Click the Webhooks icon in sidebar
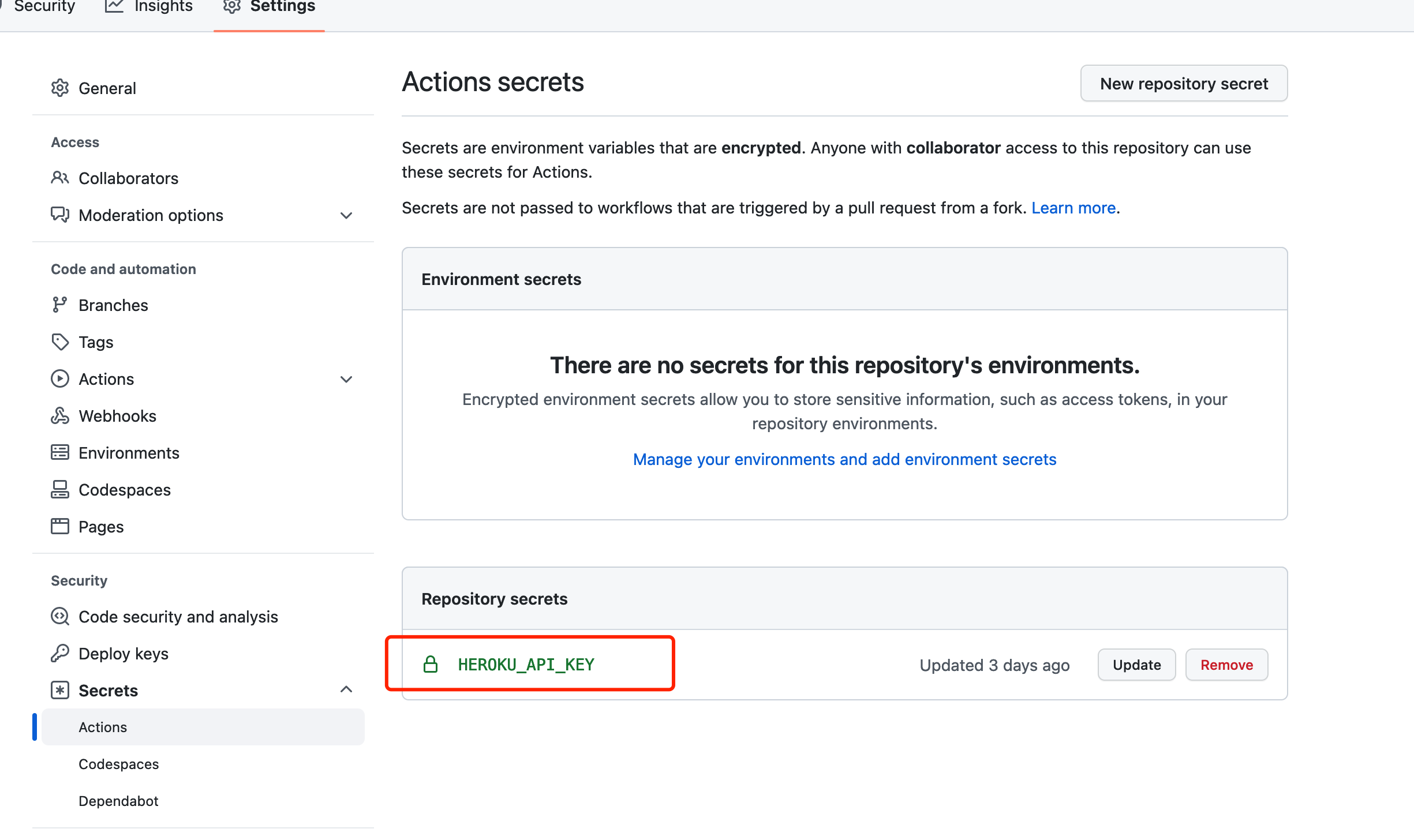The width and height of the screenshot is (1414, 840). point(60,415)
